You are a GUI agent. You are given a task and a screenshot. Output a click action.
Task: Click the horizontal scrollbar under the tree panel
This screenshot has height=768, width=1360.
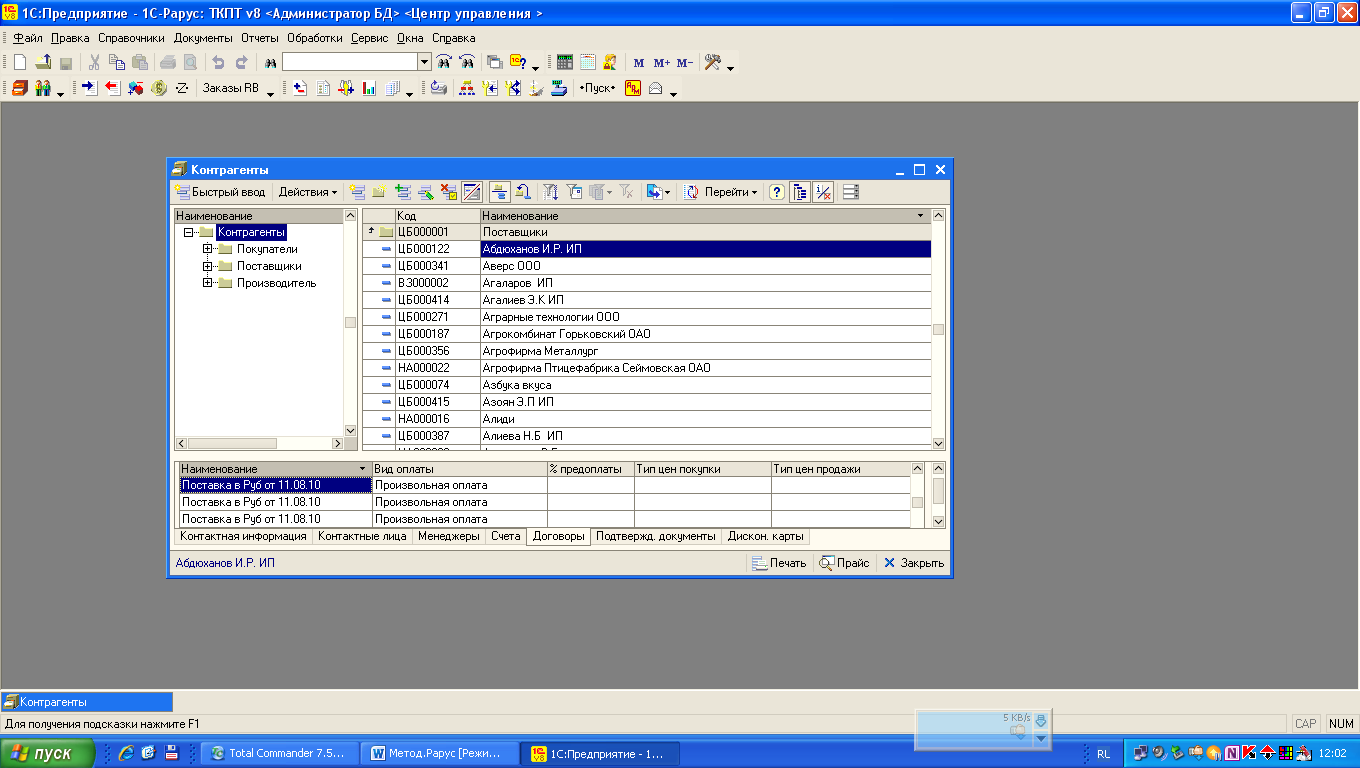tap(259, 443)
